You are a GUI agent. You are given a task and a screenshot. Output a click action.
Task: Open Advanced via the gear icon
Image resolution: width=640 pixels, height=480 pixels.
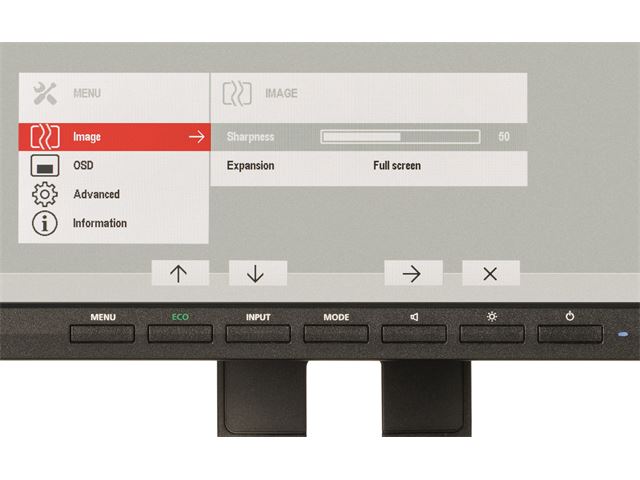coord(42,194)
